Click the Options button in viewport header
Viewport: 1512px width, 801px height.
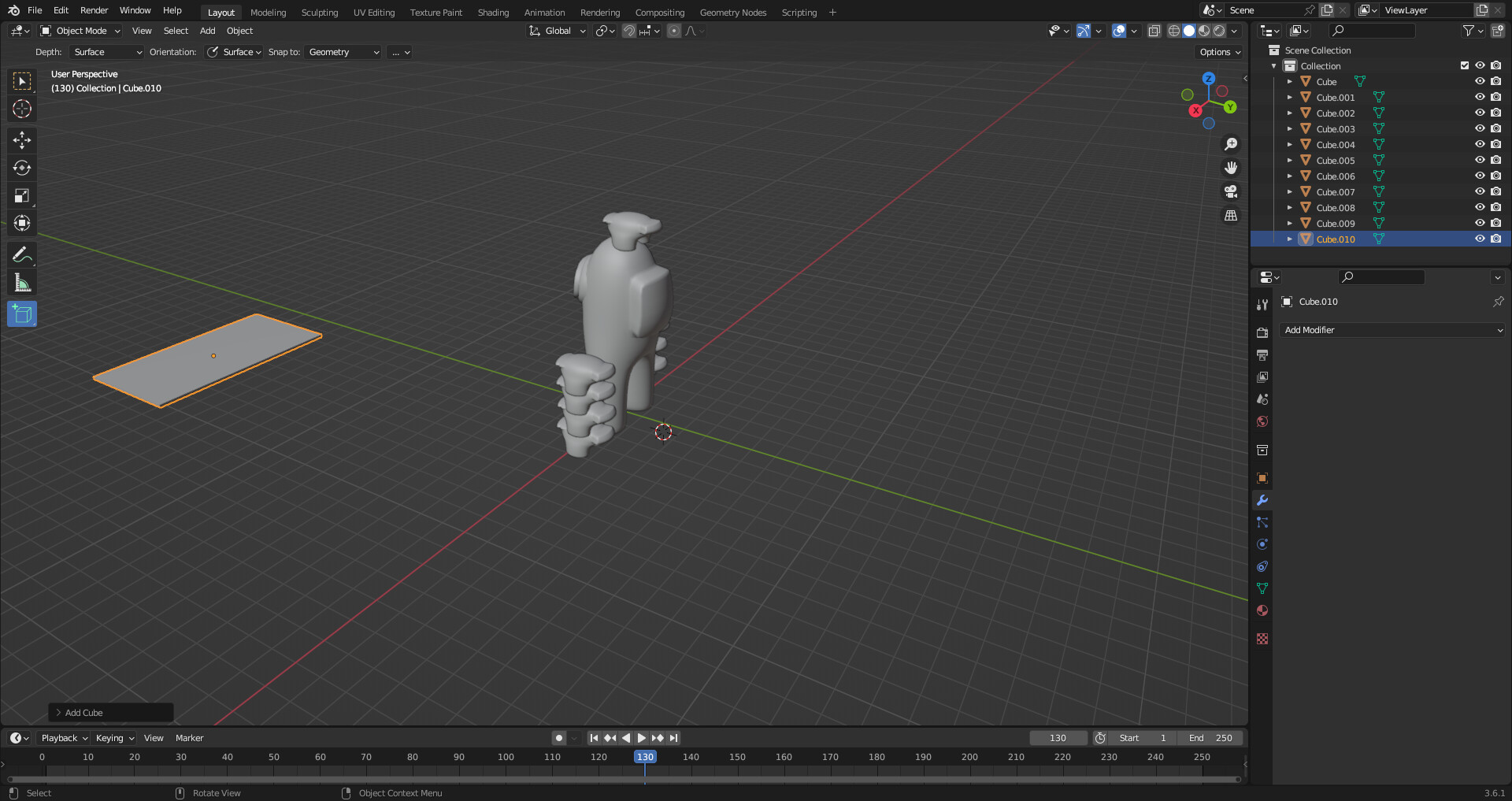(x=1219, y=52)
